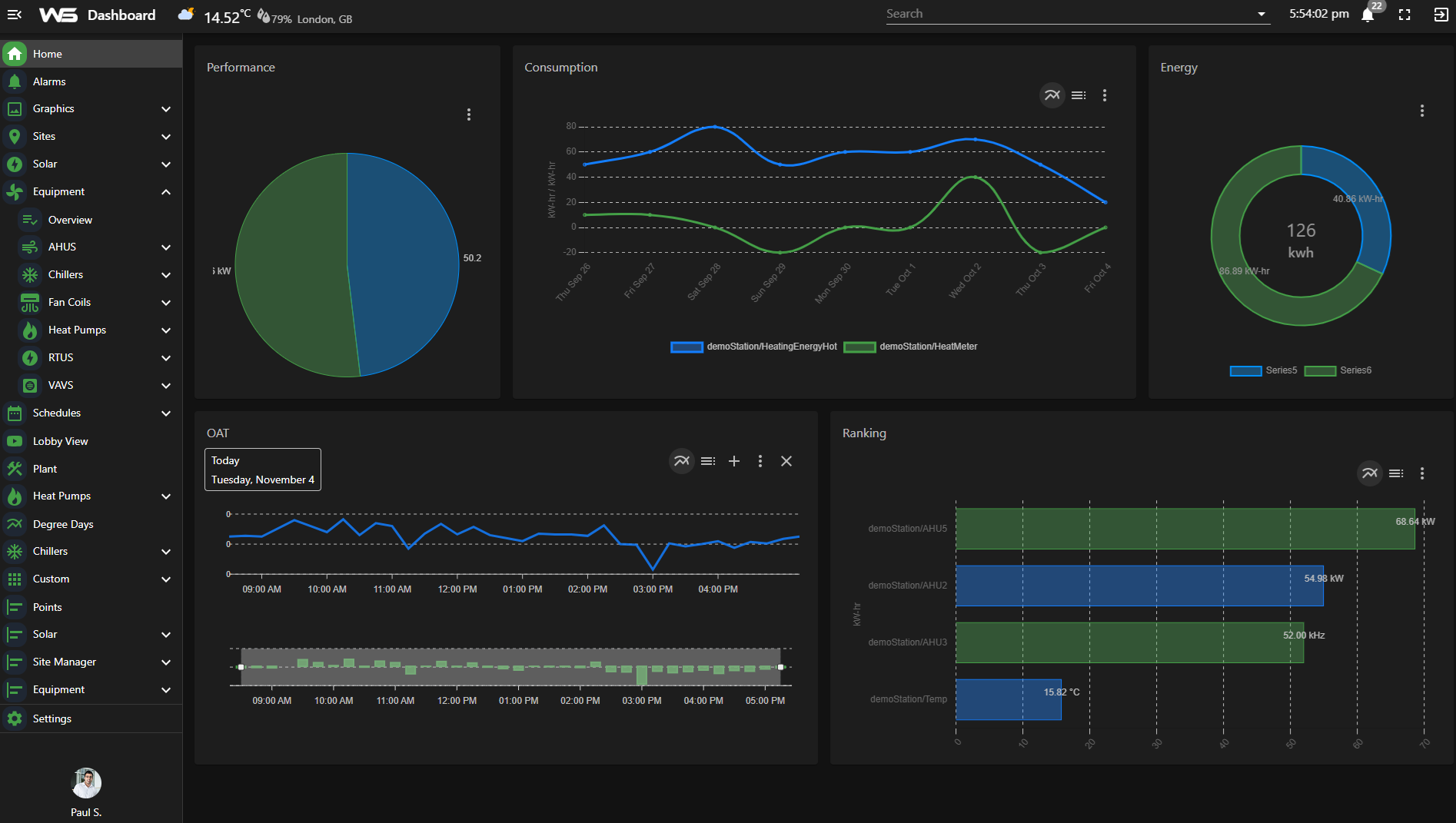The width and height of the screenshot is (1456, 823).
Task: Close the OAT panel with X icon
Action: (786, 461)
